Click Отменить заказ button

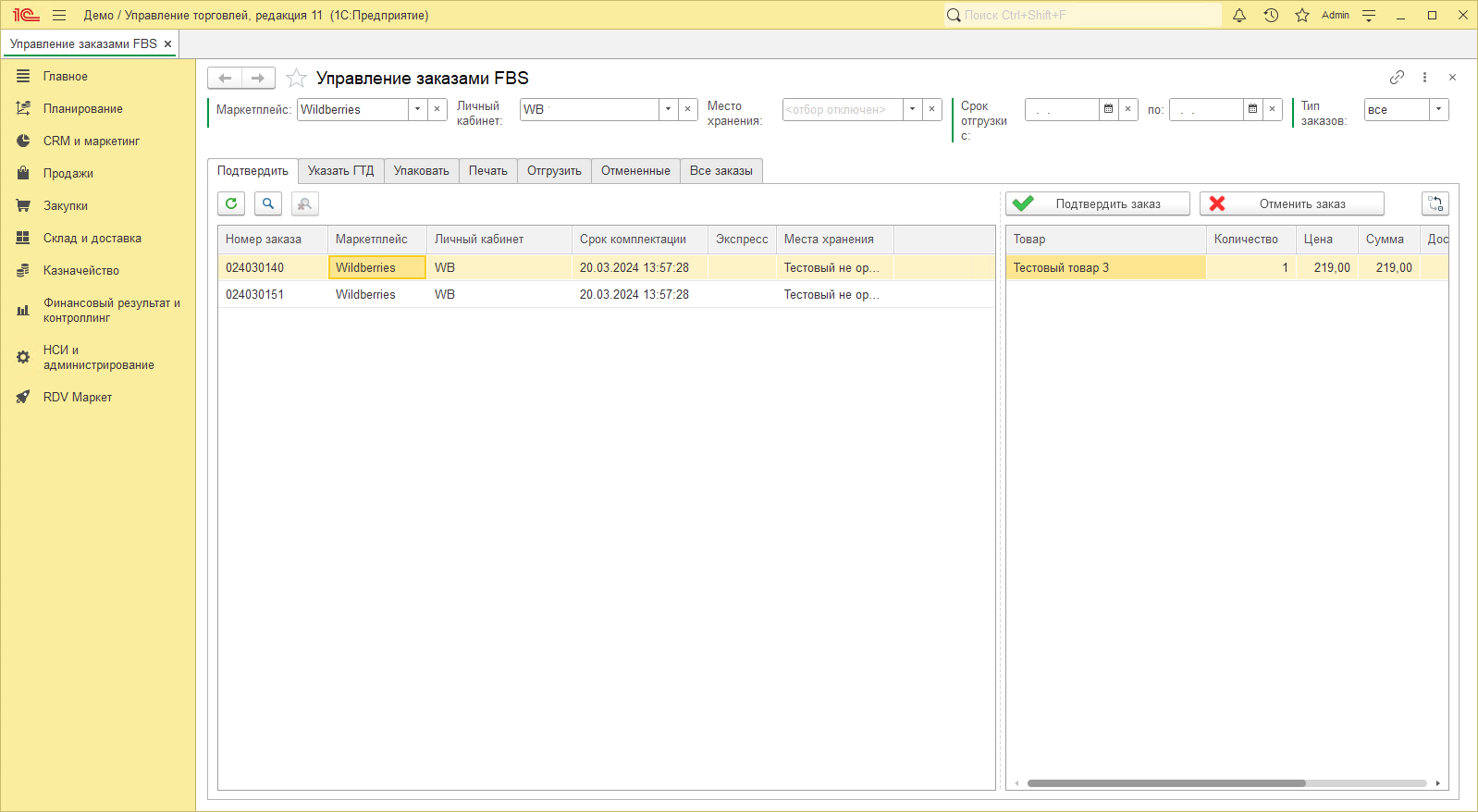pos(1292,203)
